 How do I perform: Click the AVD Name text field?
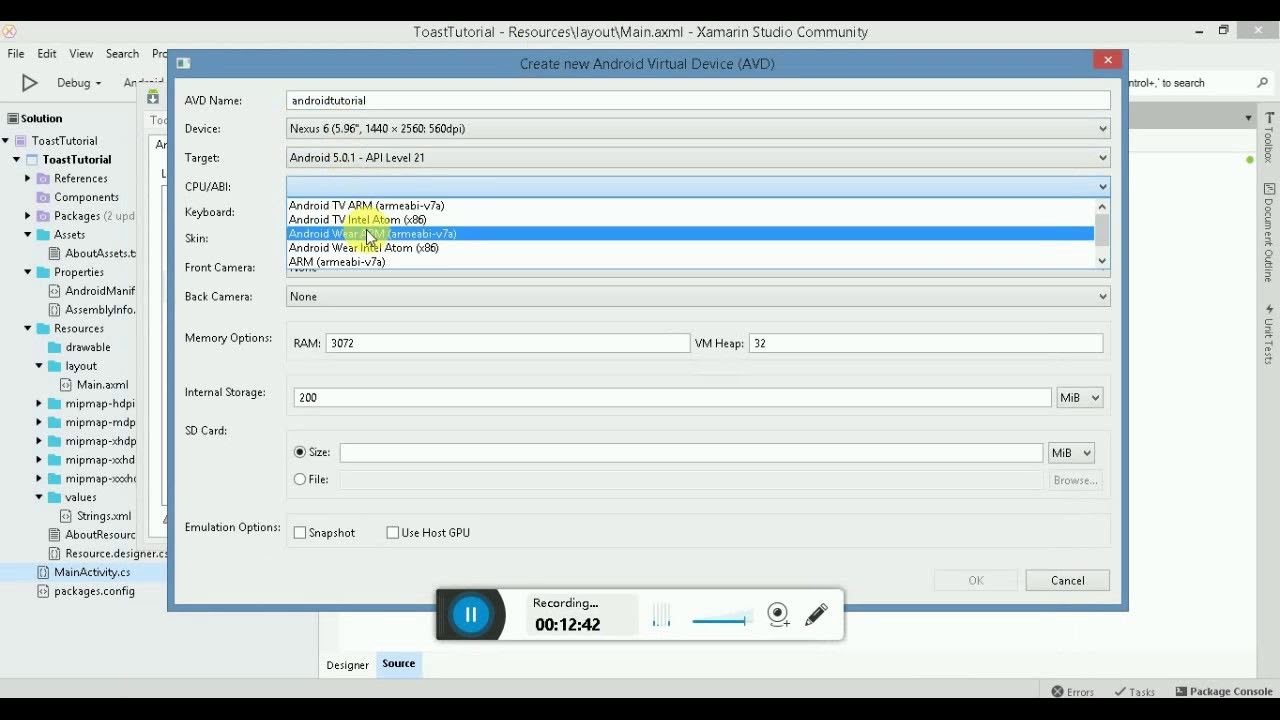click(x=698, y=100)
